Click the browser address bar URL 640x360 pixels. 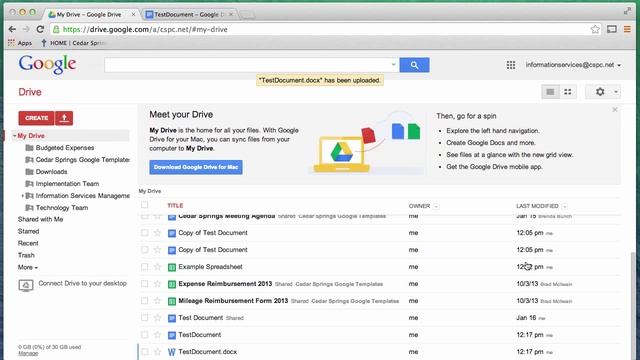[x=145, y=29]
